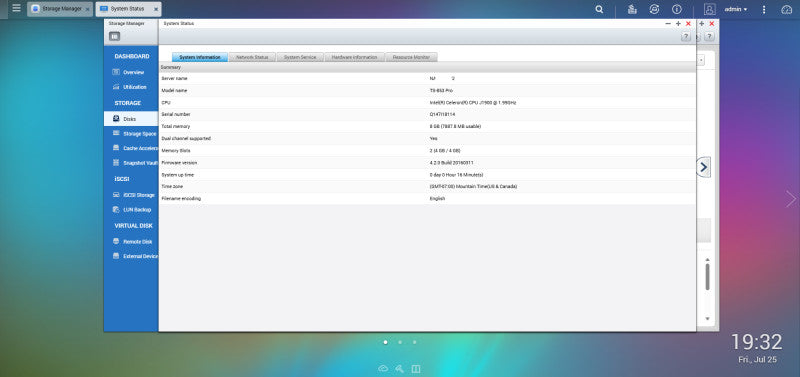Viewport: 800px width, 377px height.
Task: Click Storage Manager scrollbar down arrow
Action: [x=707, y=318]
